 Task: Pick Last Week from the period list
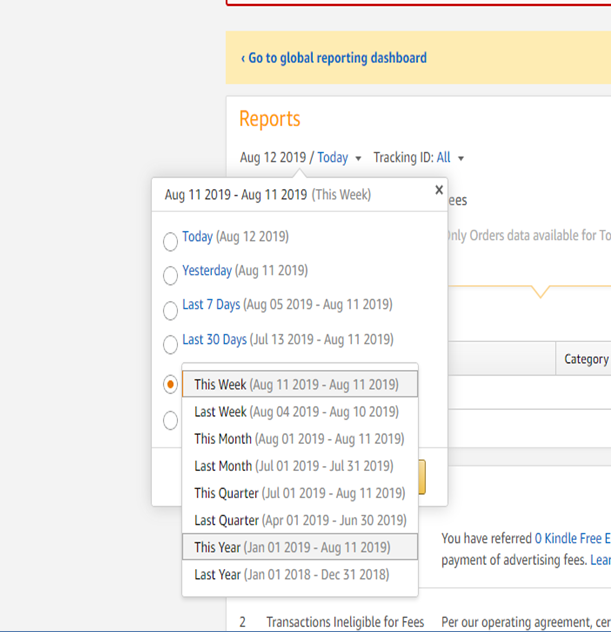point(296,412)
